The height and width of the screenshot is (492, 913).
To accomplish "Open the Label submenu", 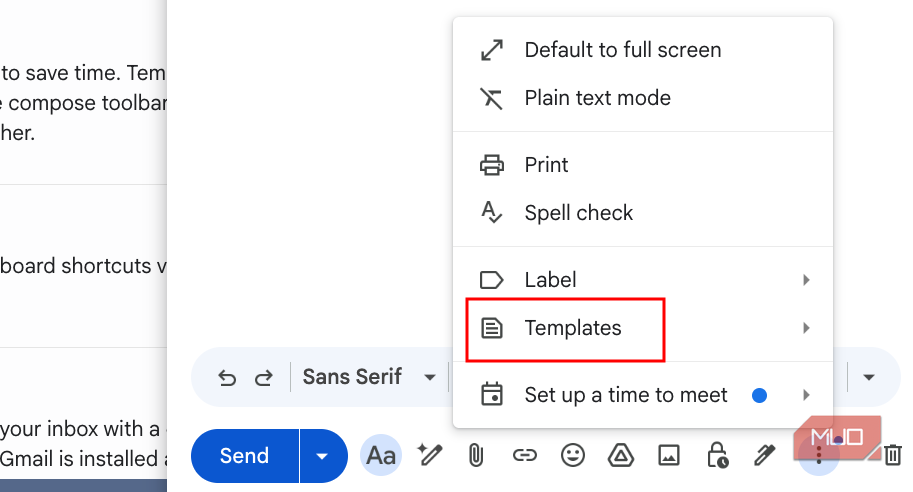I will point(643,279).
